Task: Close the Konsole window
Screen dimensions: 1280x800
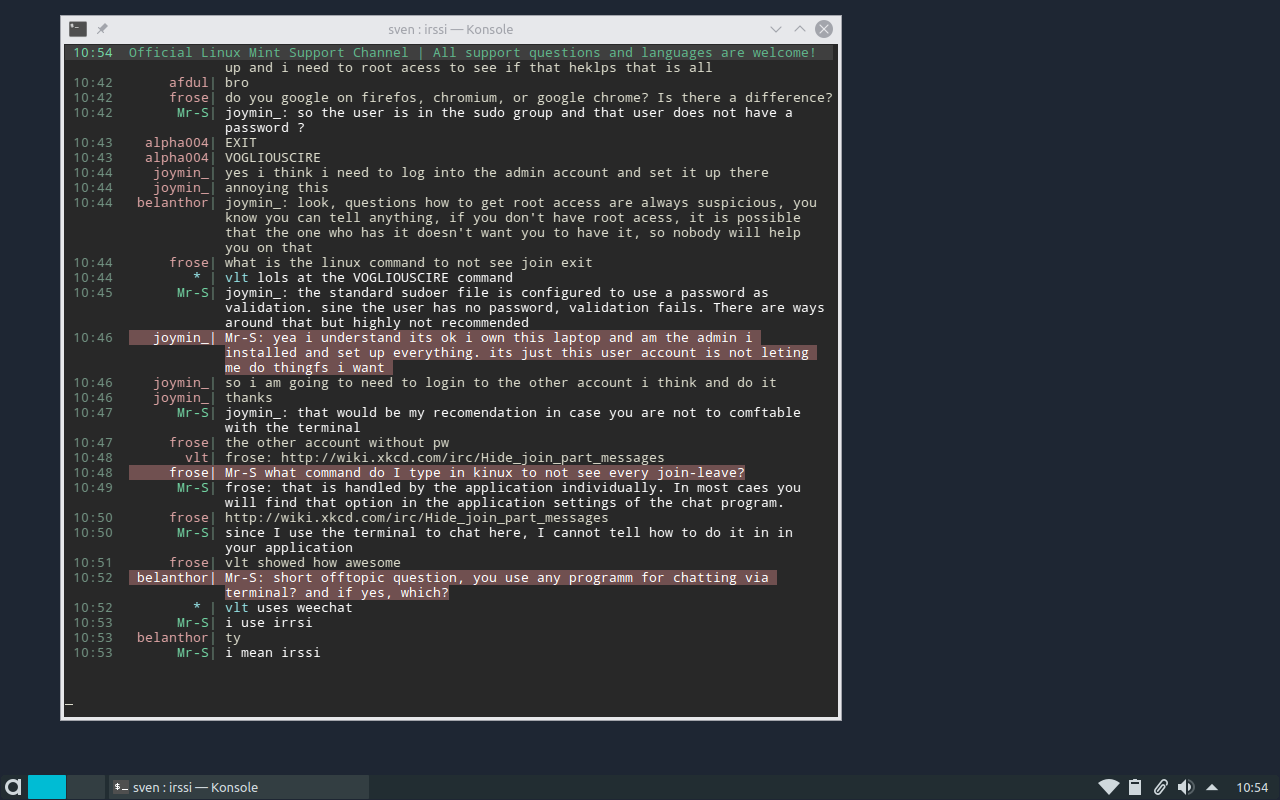Action: tap(824, 29)
